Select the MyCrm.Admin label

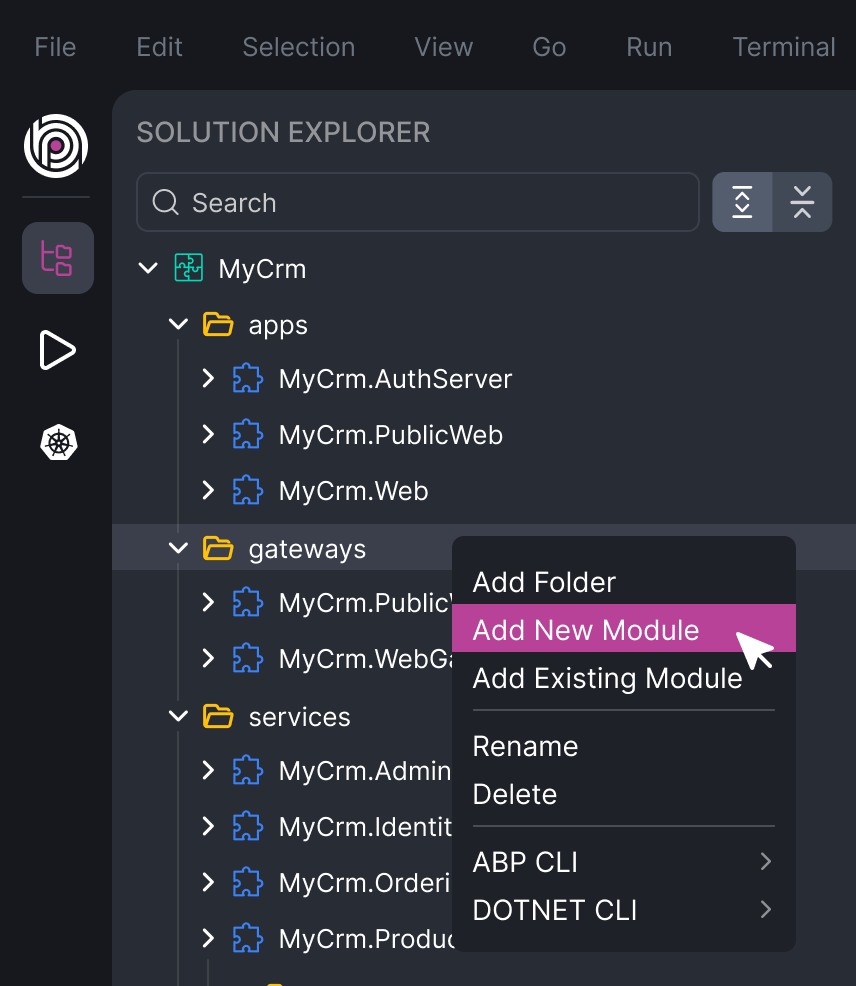[365, 771]
